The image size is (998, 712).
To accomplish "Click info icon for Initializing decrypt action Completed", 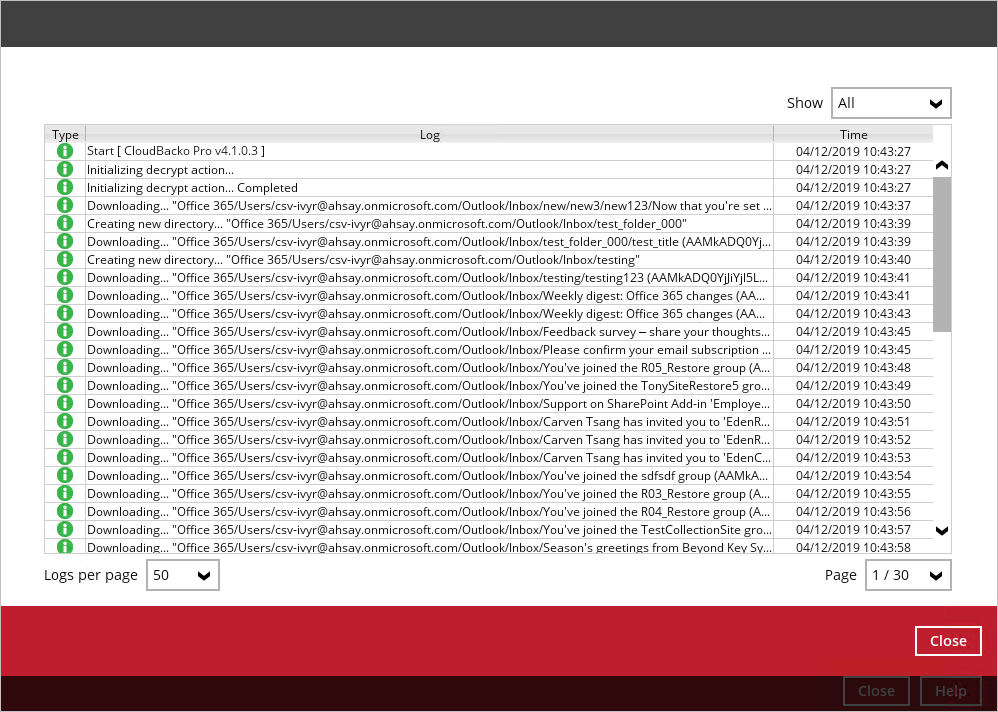I will pyautogui.click(x=65, y=187).
